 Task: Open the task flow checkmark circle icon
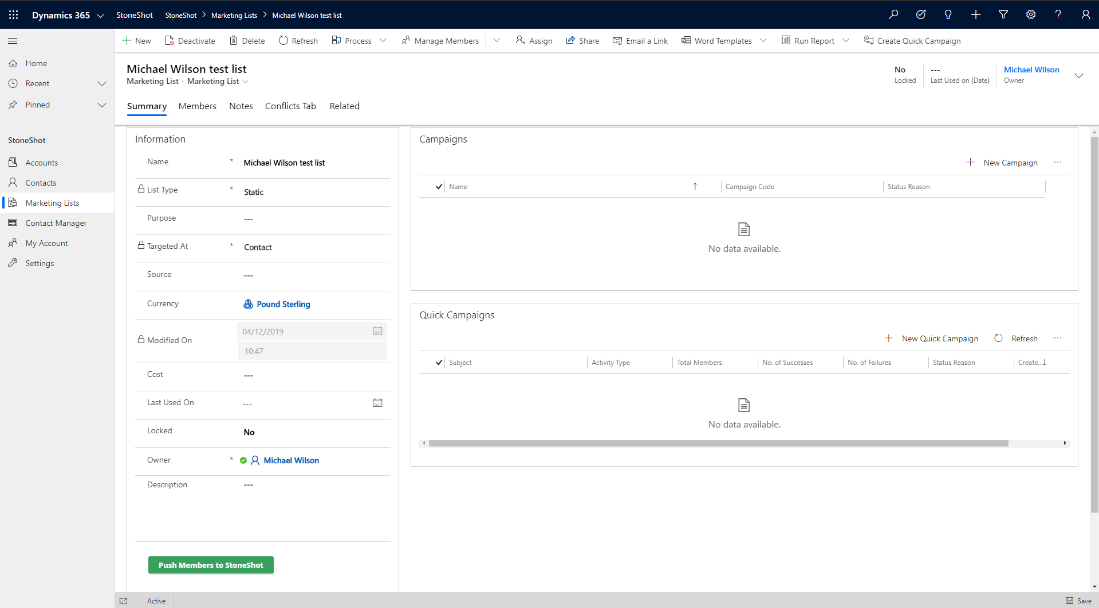tap(920, 15)
